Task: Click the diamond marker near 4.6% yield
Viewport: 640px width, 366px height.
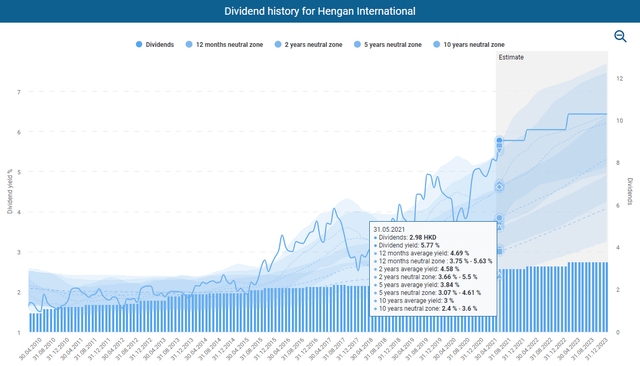Action: pyautogui.click(x=499, y=187)
